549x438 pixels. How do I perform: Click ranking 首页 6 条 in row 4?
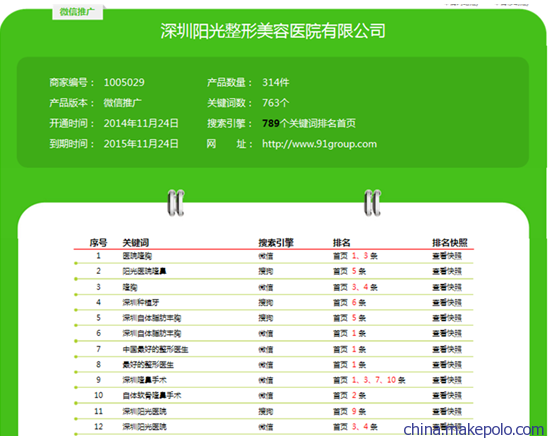pos(349,303)
